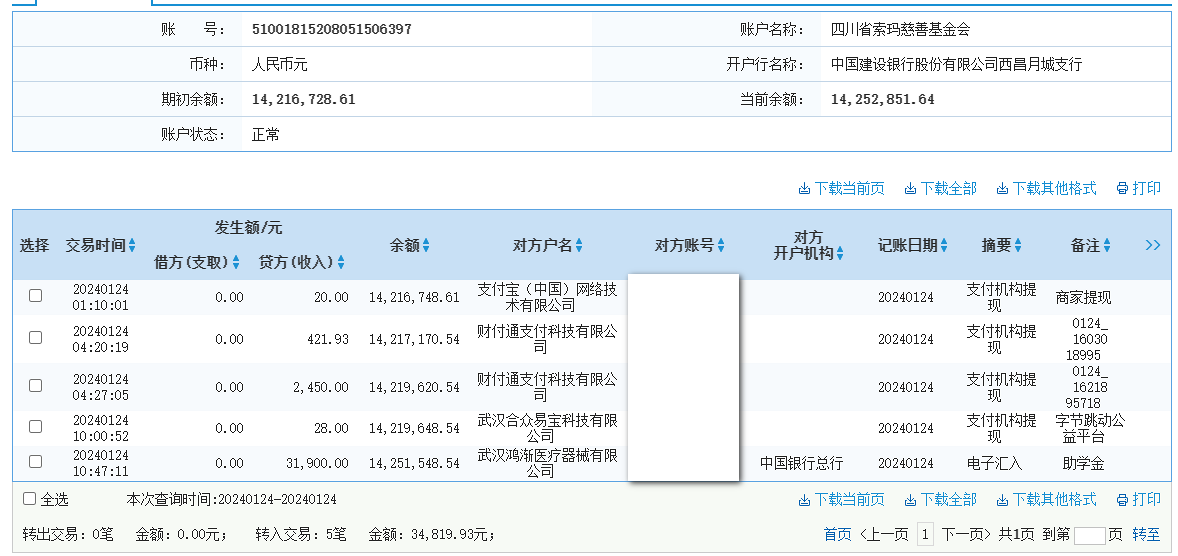Sort by 交易时间 column arrows
Screen dimensions: 1178x556
coord(132,245)
